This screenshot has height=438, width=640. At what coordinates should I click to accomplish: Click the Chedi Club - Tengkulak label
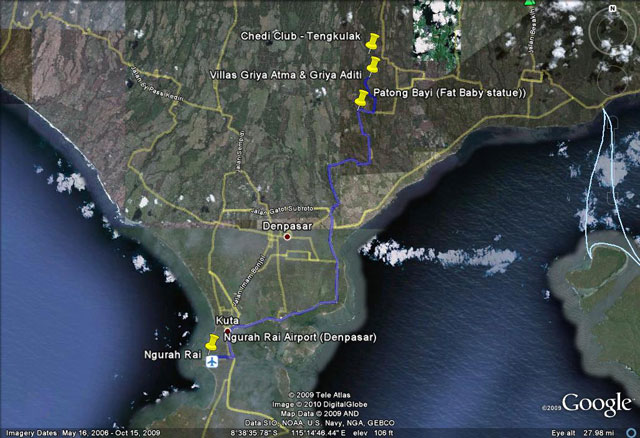[300, 37]
